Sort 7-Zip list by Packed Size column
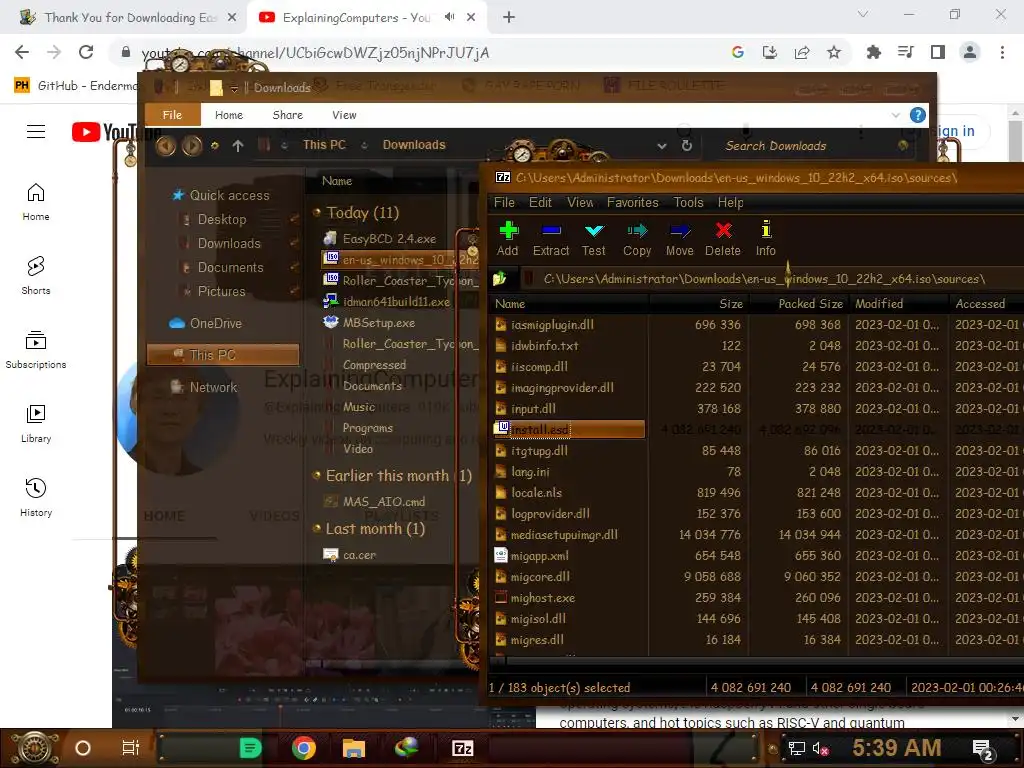This screenshot has width=1024, height=768. (798, 304)
